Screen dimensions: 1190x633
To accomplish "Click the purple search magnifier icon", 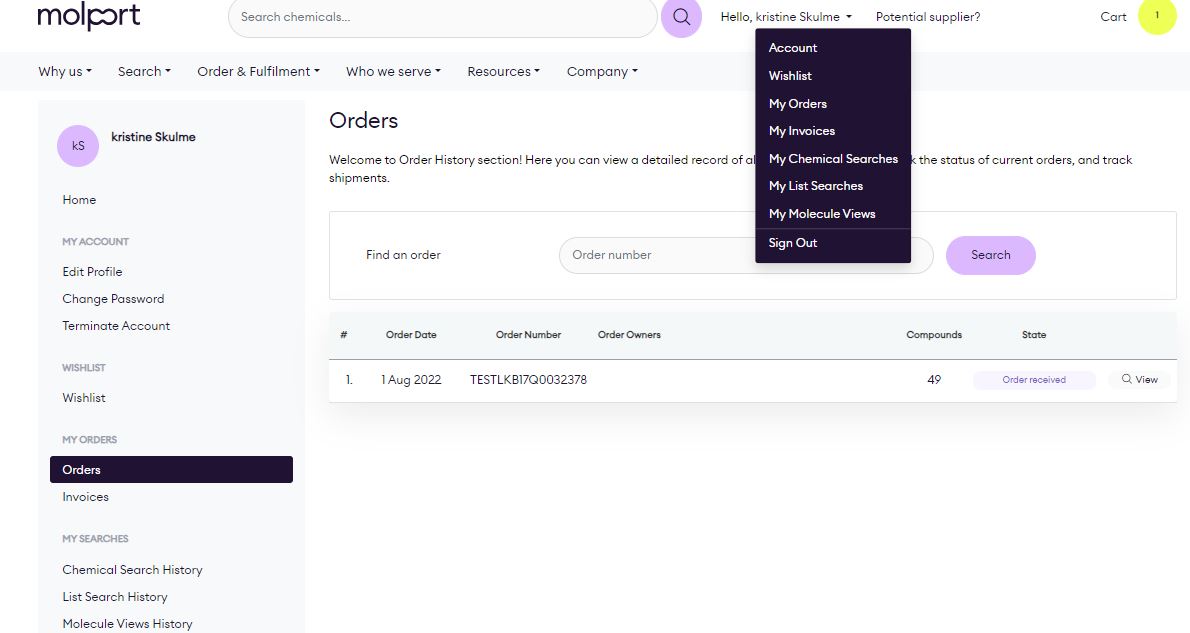I will [681, 19].
